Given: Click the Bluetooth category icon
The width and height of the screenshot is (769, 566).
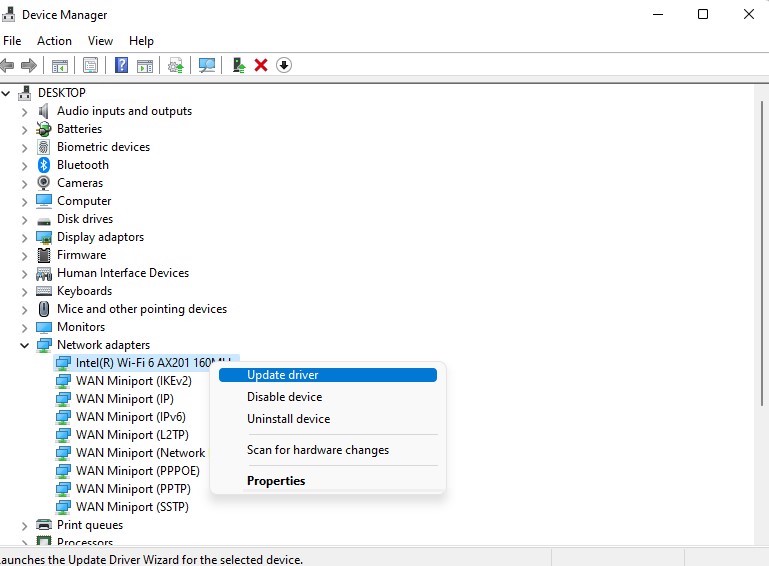Looking at the screenshot, I should (x=44, y=165).
